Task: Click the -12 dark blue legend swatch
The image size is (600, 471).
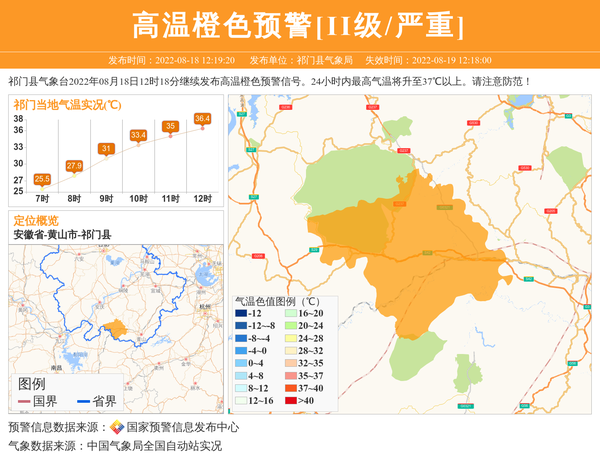Action: pos(240,313)
